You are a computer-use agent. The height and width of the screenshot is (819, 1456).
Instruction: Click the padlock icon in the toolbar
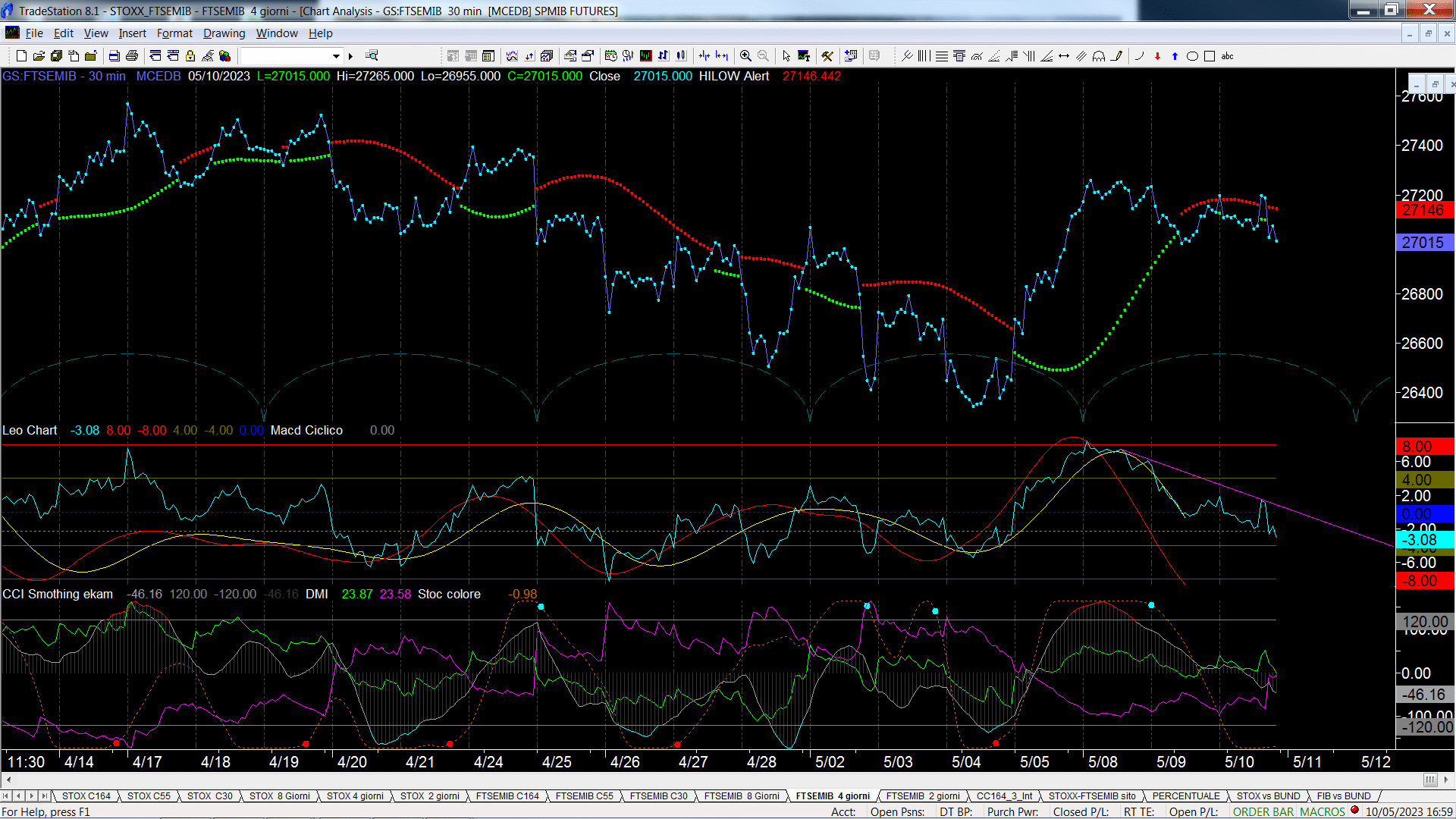coord(190,56)
